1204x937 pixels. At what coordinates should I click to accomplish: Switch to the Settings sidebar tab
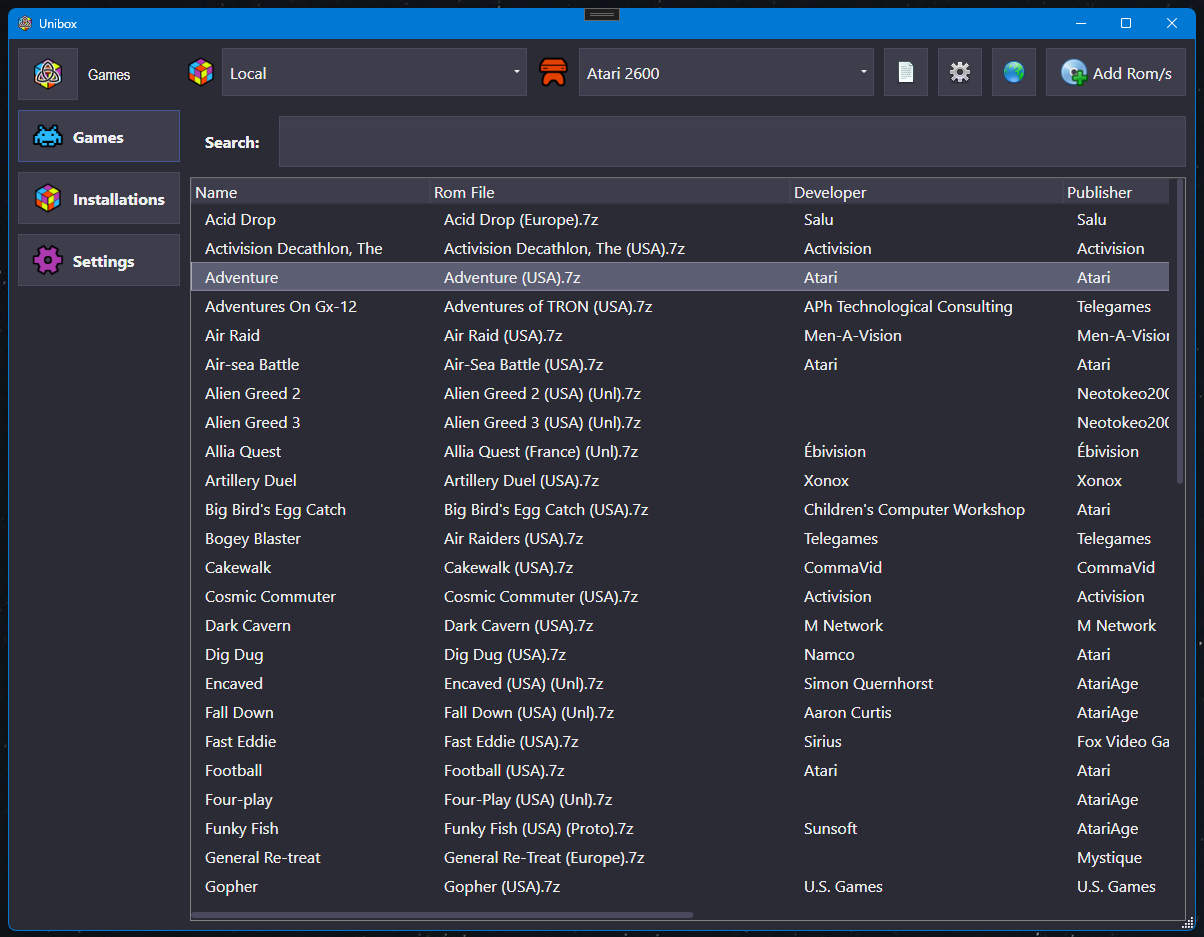pos(99,260)
